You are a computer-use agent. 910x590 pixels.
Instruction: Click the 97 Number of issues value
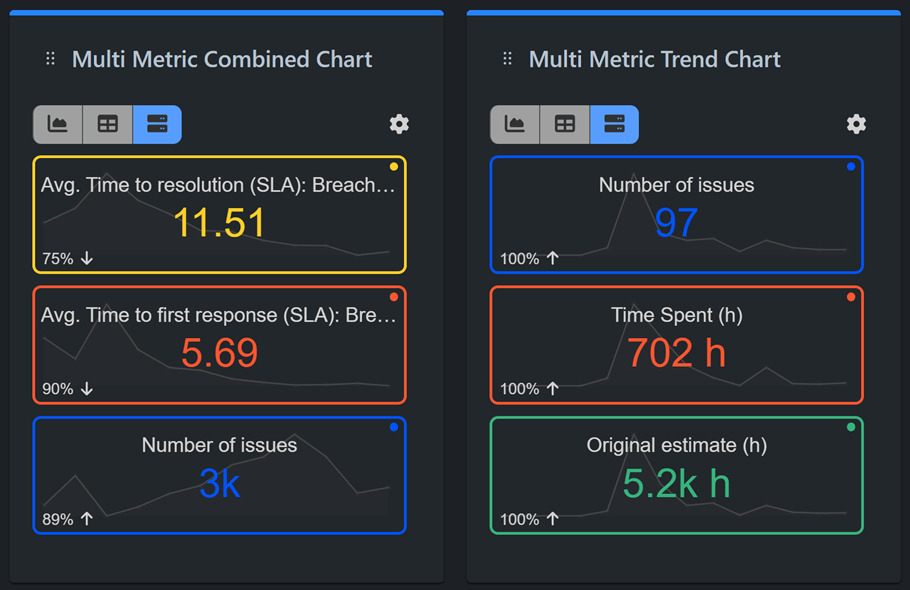point(676,222)
